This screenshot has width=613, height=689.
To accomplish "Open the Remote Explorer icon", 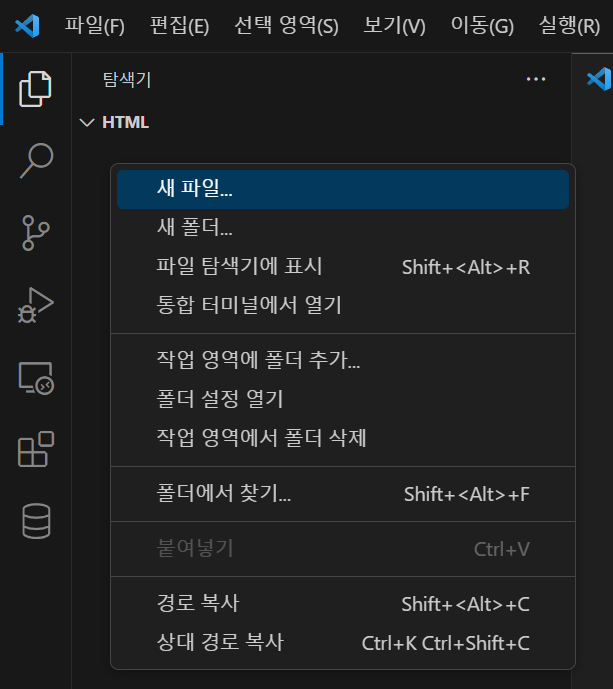I will tap(36, 377).
